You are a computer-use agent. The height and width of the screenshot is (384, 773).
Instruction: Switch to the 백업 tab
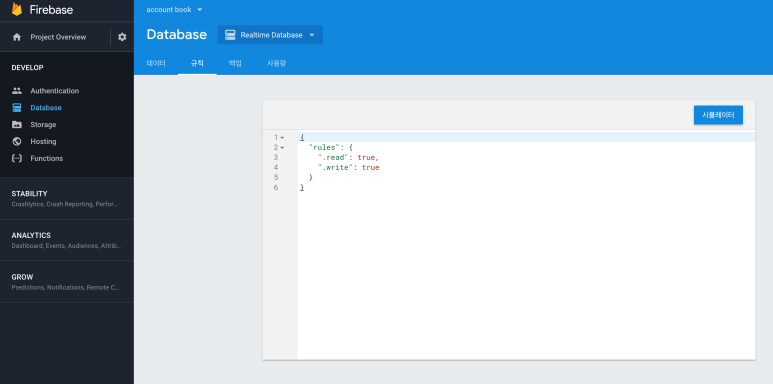click(235, 64)
